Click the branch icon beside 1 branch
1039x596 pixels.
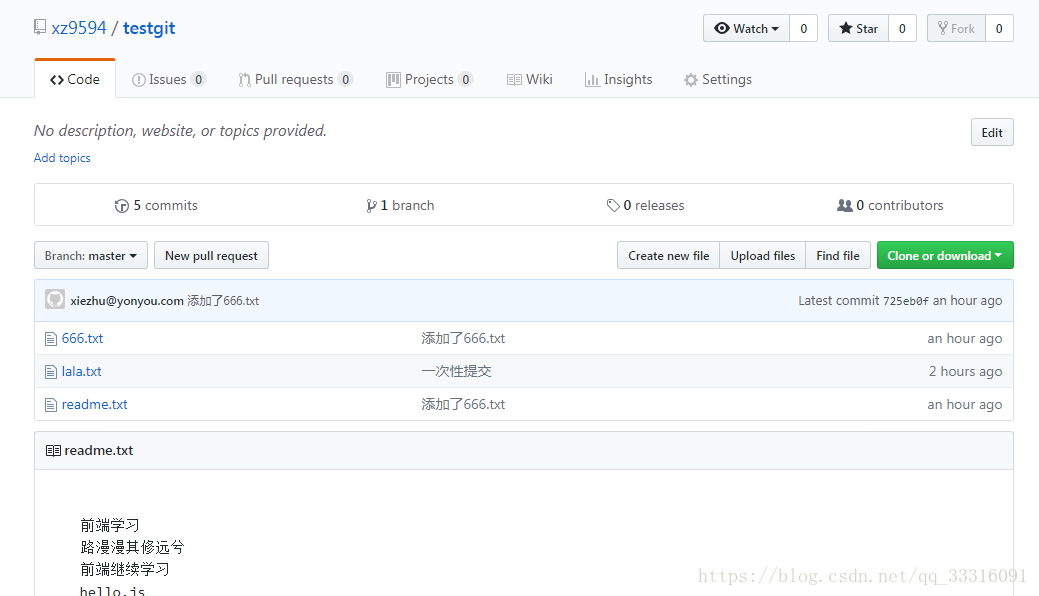point(372,206)
